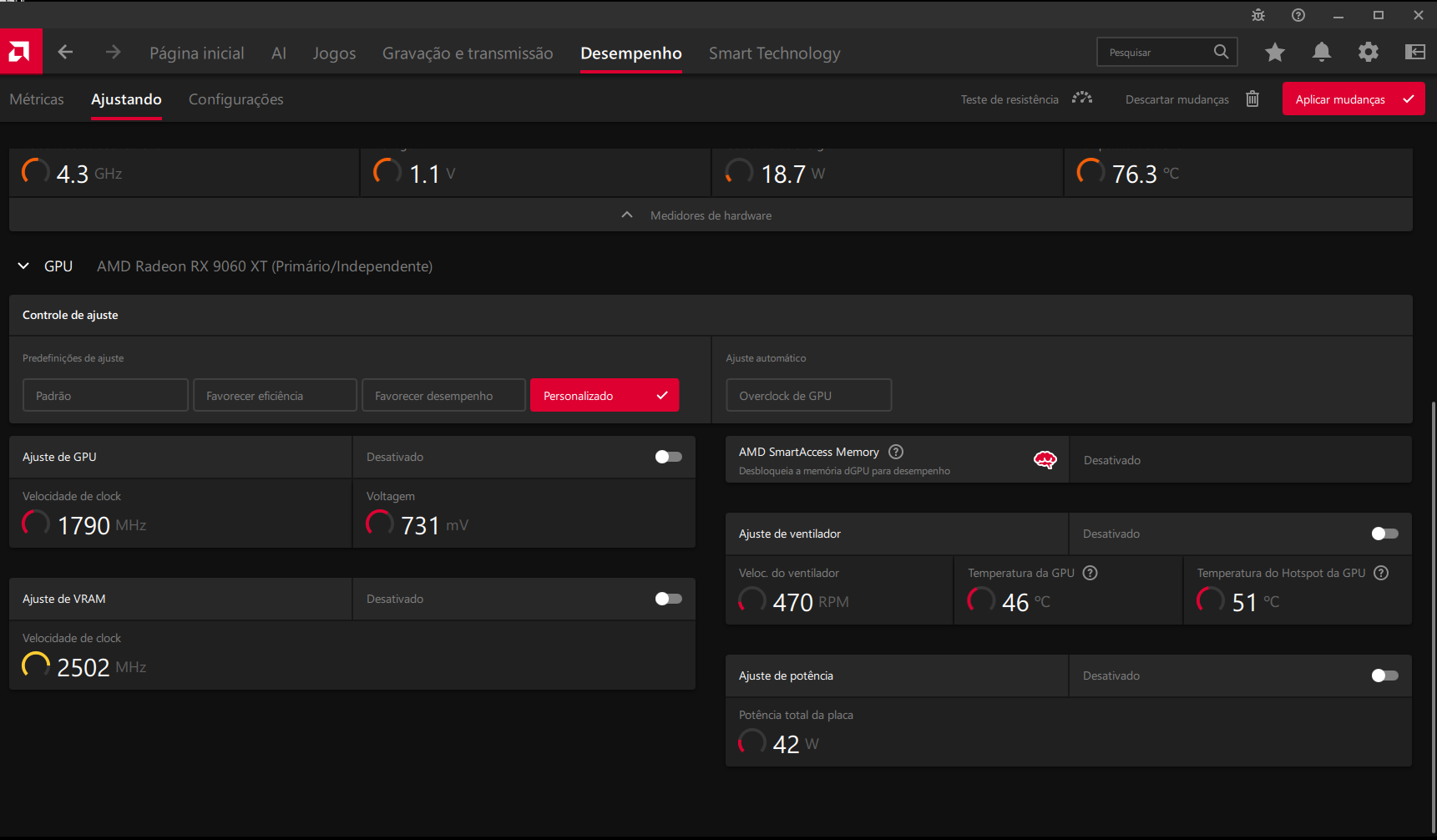The width and height of the screenshot is (1437, 840).
Task: Open the Página inicial tab
Action: pyautogui.click(x=197, y=53)
